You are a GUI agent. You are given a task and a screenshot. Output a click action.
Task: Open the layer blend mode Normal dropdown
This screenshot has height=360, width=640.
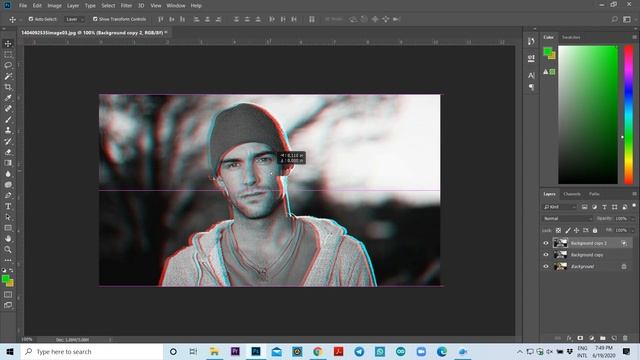(x=567, y=219)
